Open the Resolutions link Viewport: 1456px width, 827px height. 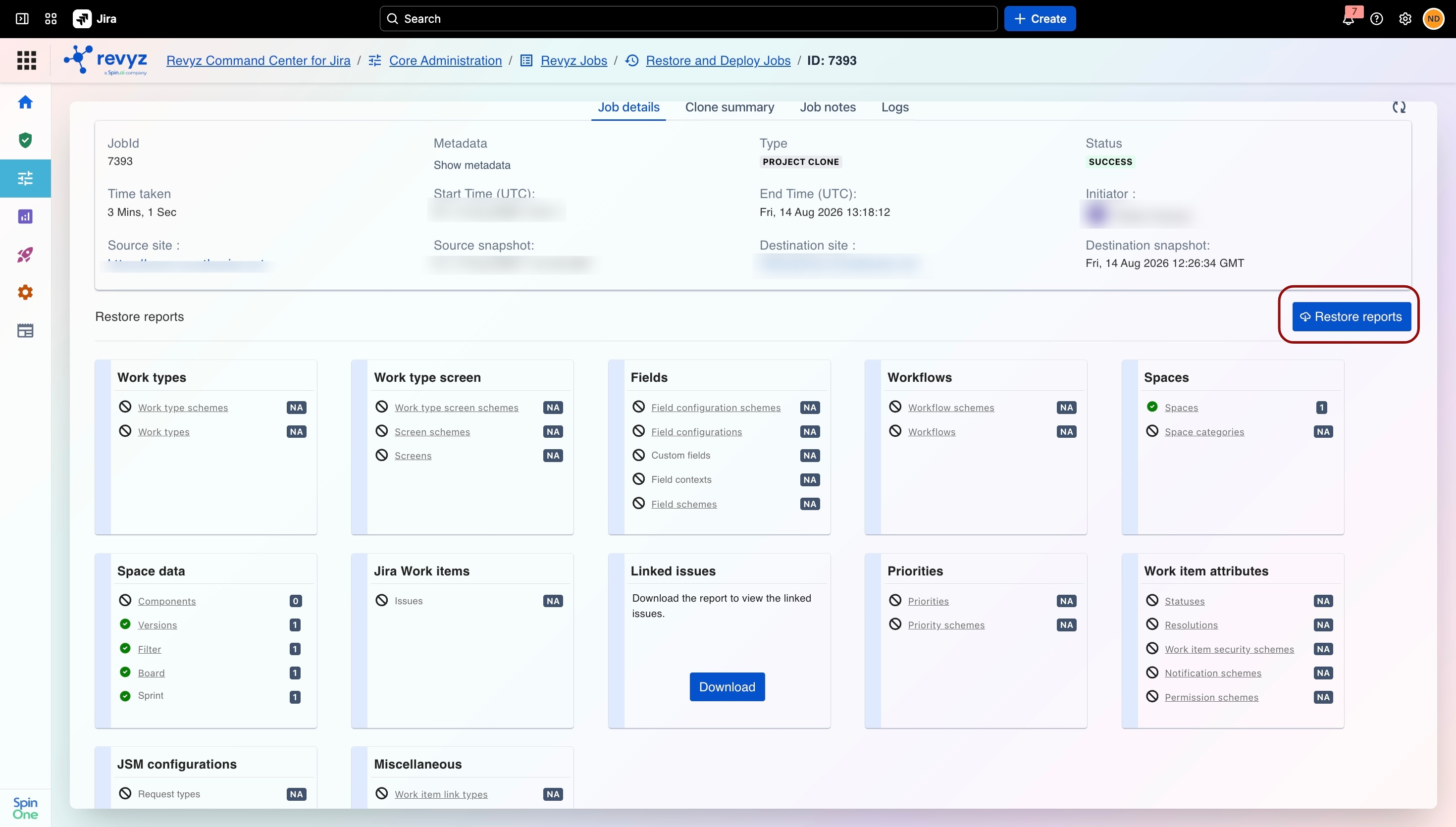click(1192, 625)
